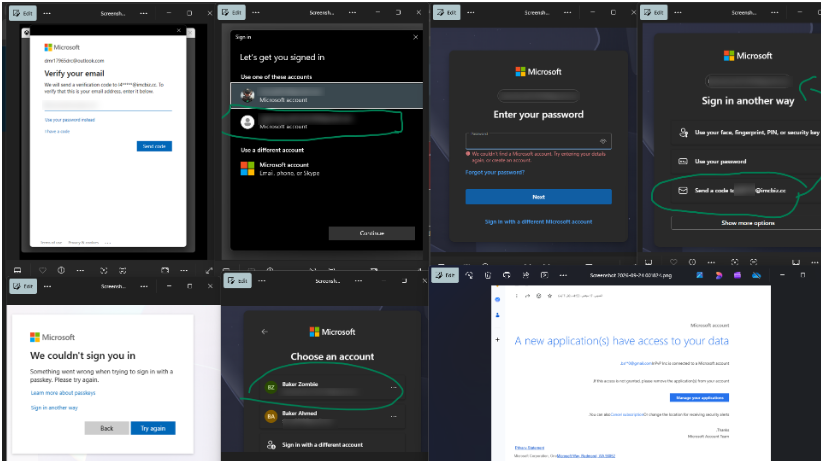Click the Screenshot file name in email window title
The image size is (821, 461).
630,275
